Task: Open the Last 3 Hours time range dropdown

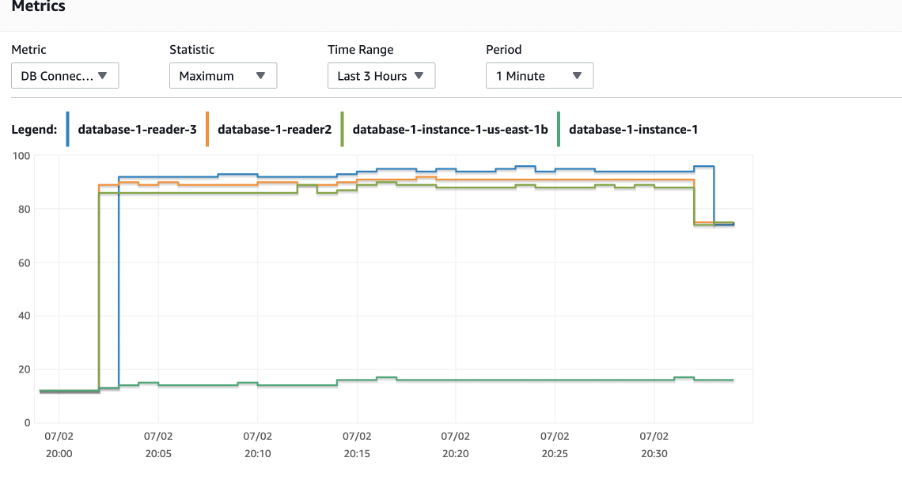Action: 381,76
